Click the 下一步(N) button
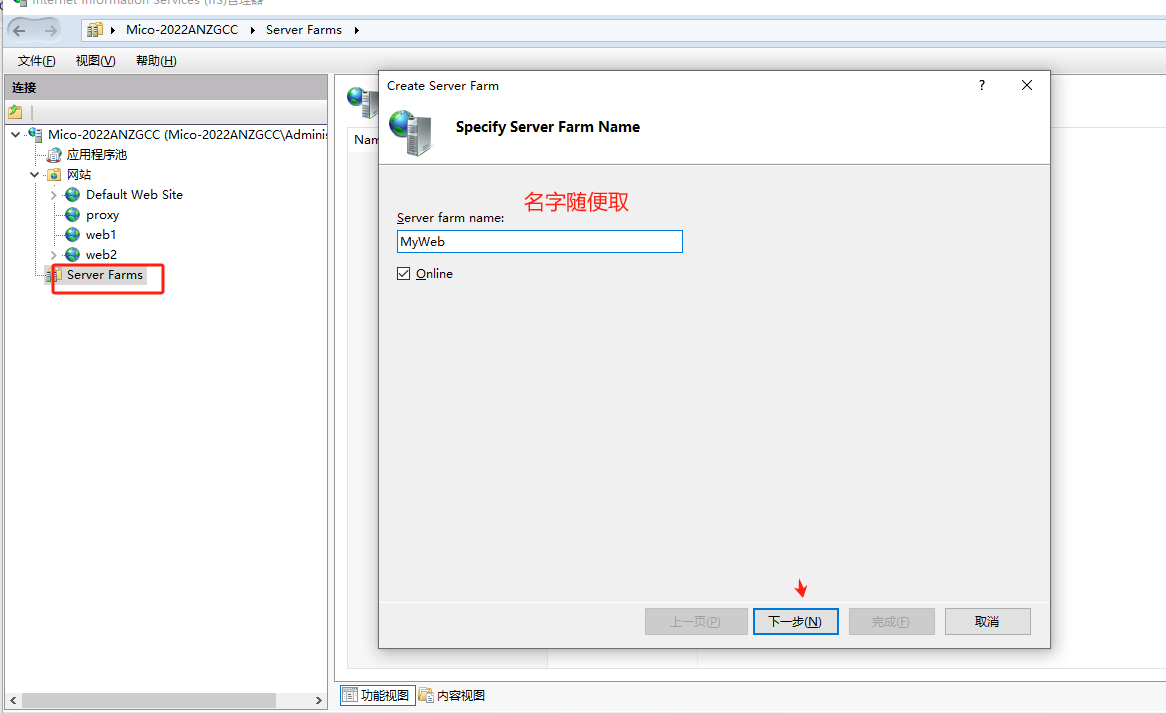1166x713 pixels. (796, 622)
